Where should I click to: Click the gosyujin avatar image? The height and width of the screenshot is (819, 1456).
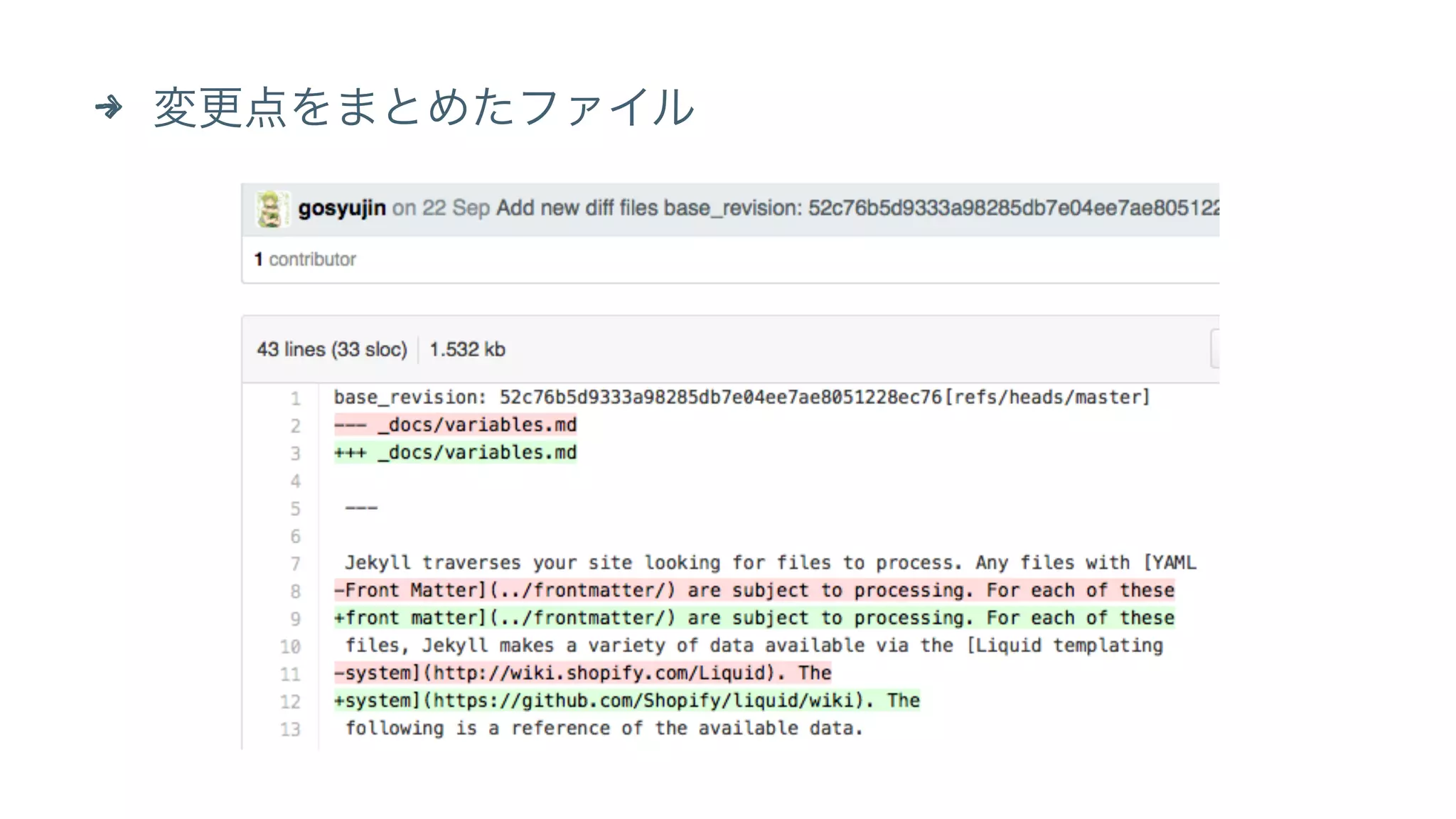(x=272, y=209)
